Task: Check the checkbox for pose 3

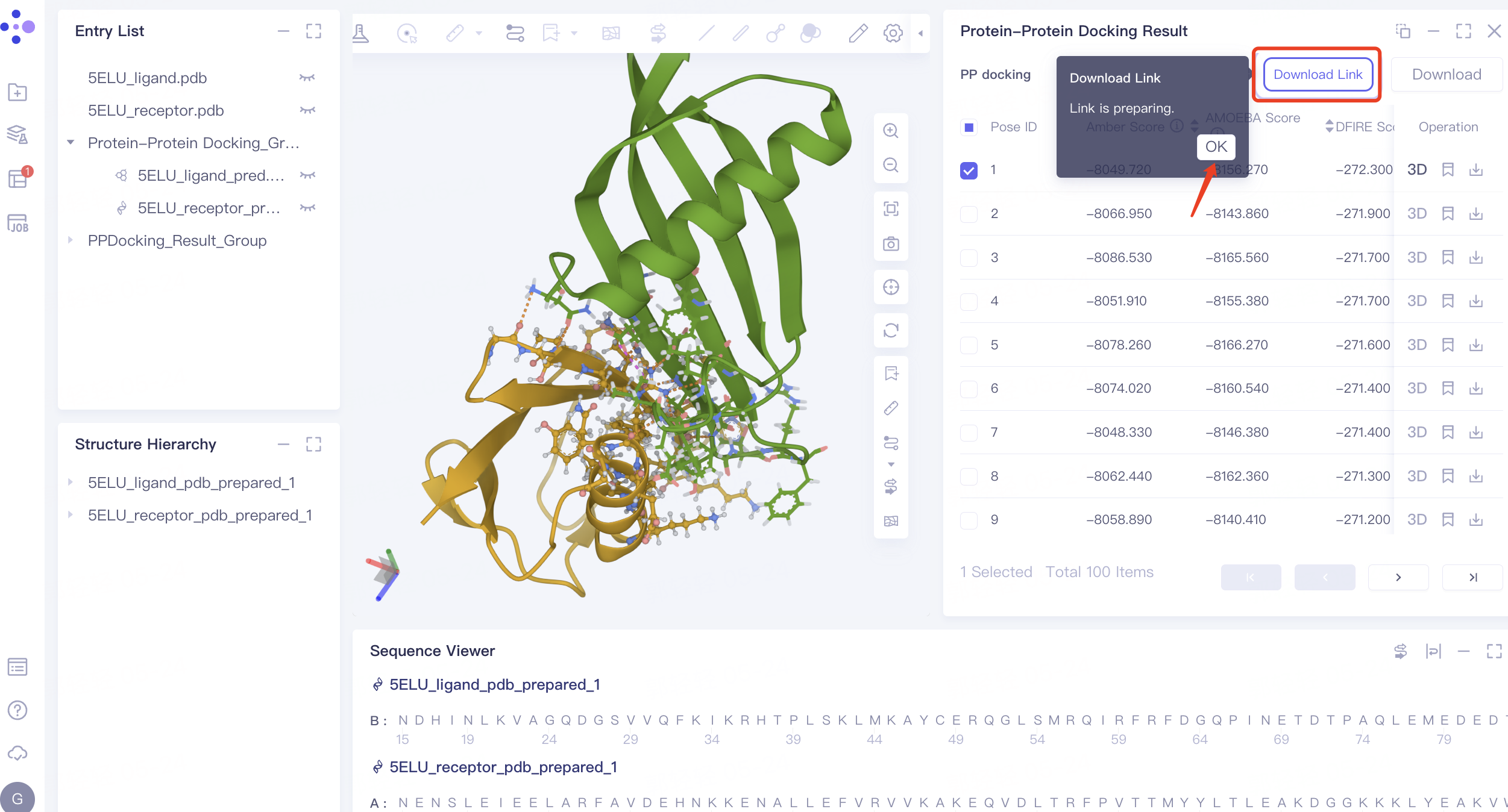Action: (x=969, y=257)
